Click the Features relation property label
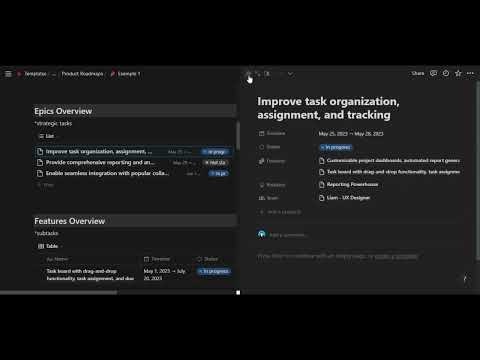The width and height of the screenshot is (480, 360). (x=272, y=161)
